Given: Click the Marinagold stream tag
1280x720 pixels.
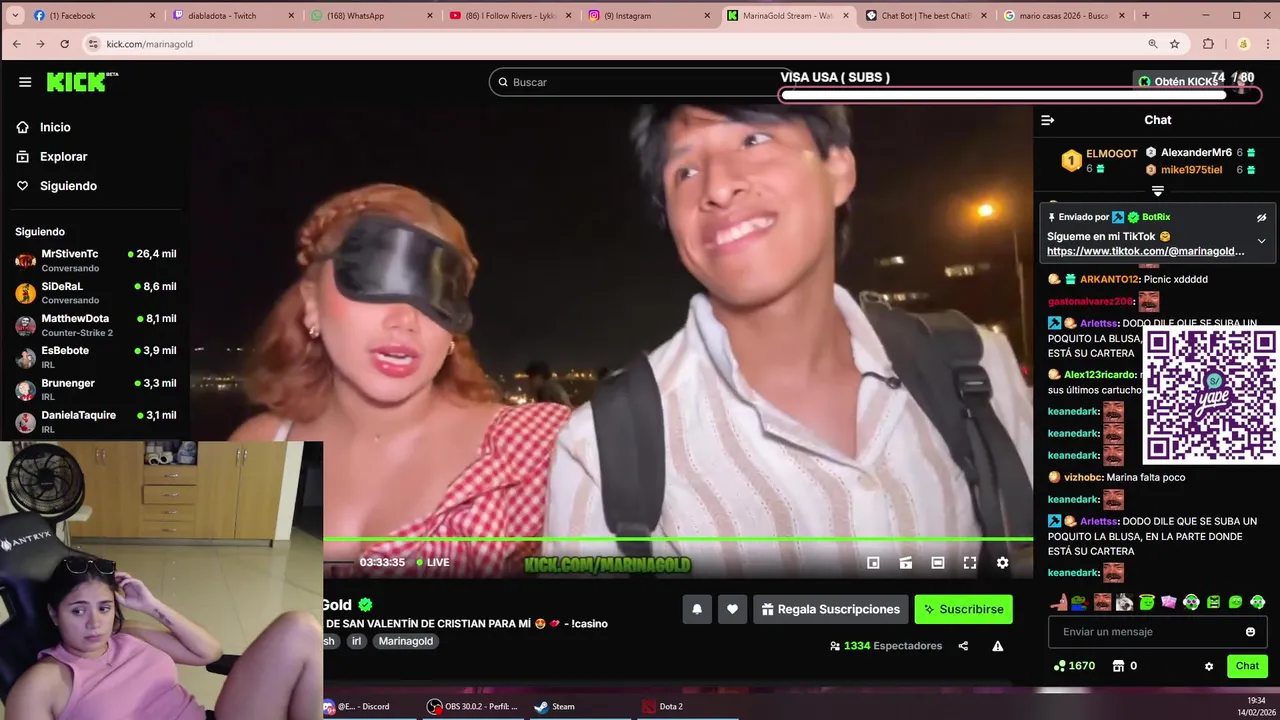Looking at the screenshot, I should pos(406,641).
